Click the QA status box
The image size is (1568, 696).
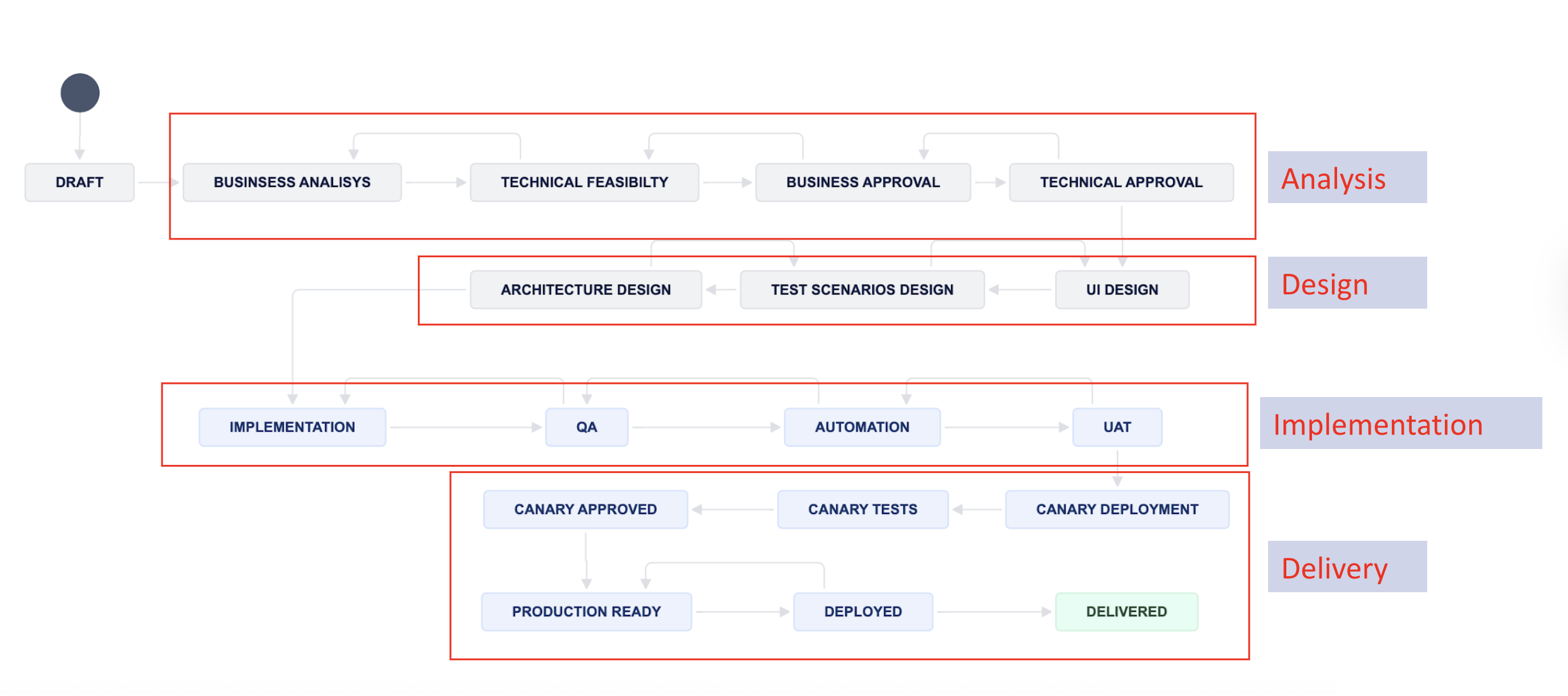tap(586, 427)
